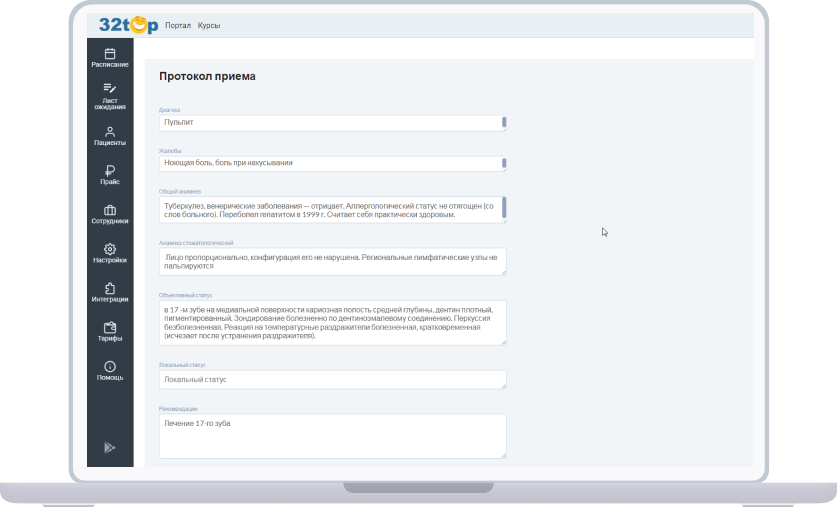Click the Протокол приема heading
Image resolution: width=838 pixels, height=507 pixels.
207,76
